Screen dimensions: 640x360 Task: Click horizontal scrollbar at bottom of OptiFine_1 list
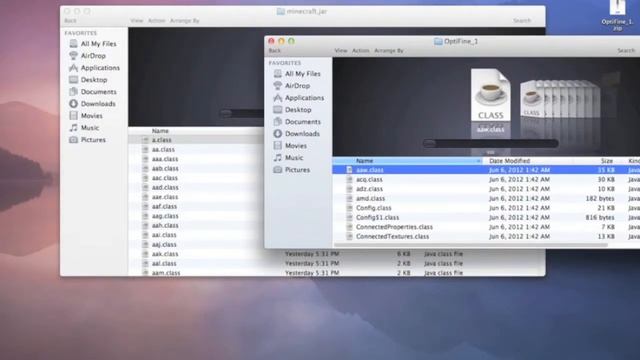click(x=471, y=245)
